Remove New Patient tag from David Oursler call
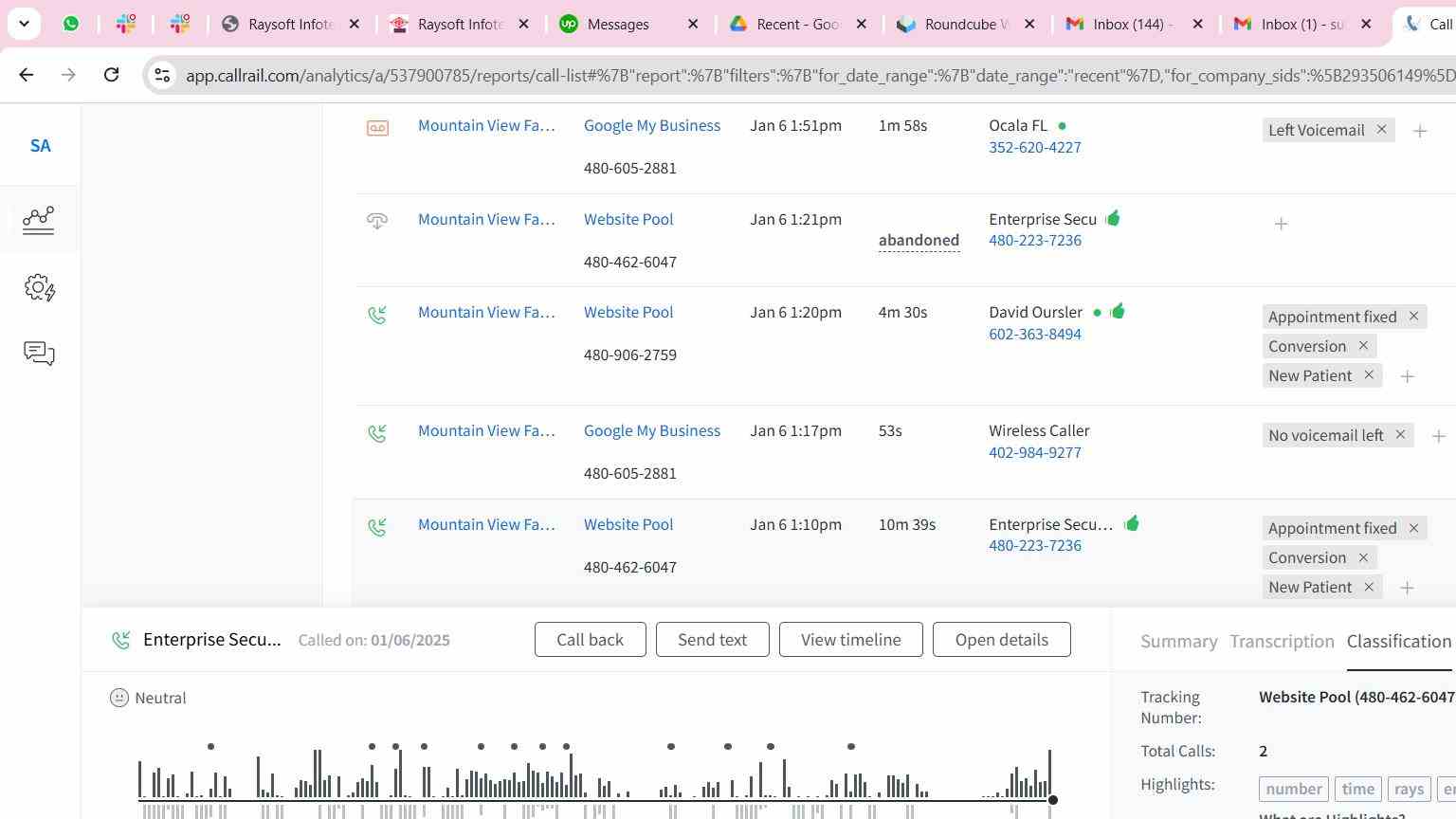Image resolution: width=1456 pixels, height=819 pixels. pyautogui.click(x=1369, y=374)
